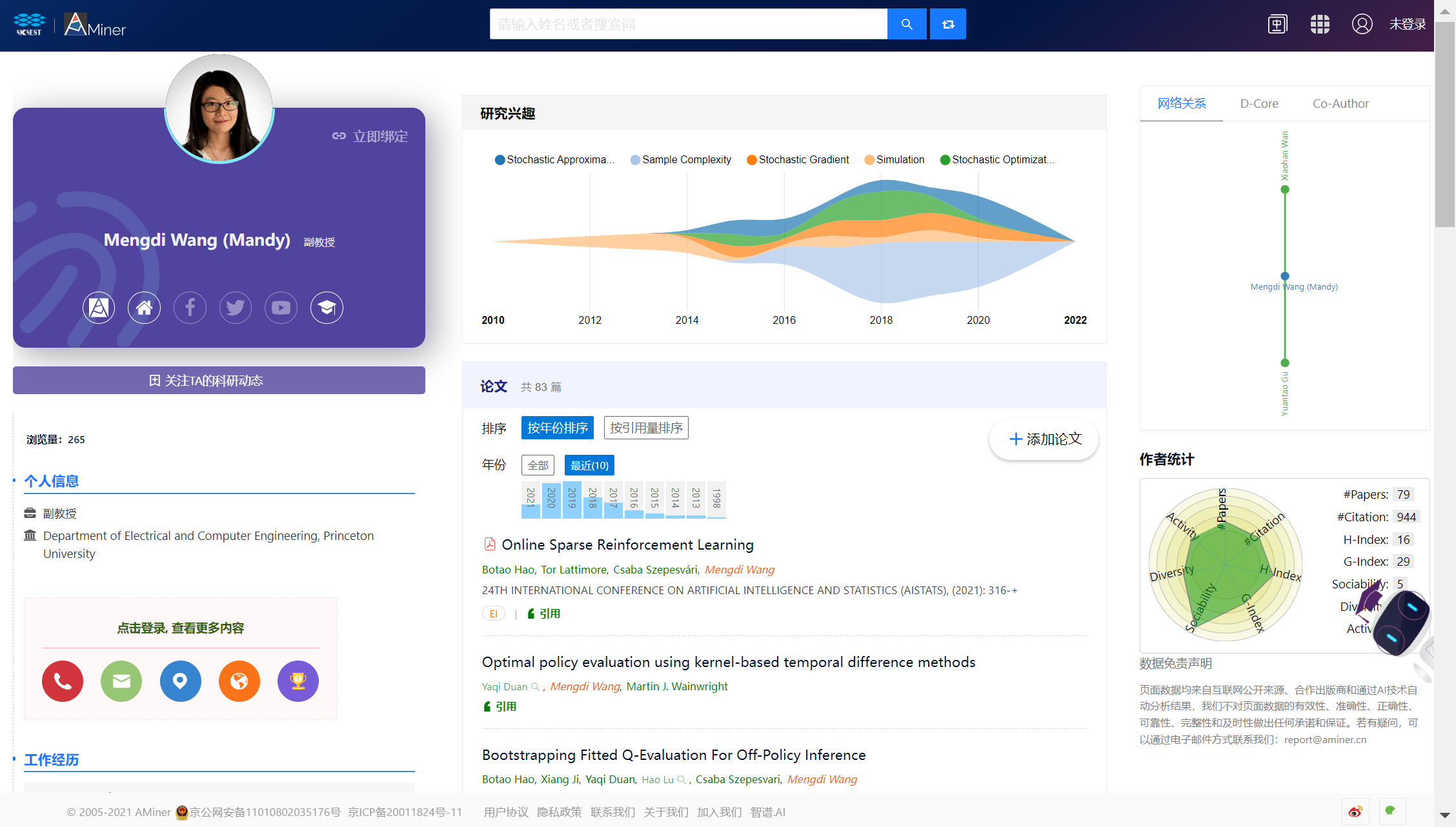This screenshot has width=1456, height=827.
Task: Click the search input field
Action: coord(688,24)
